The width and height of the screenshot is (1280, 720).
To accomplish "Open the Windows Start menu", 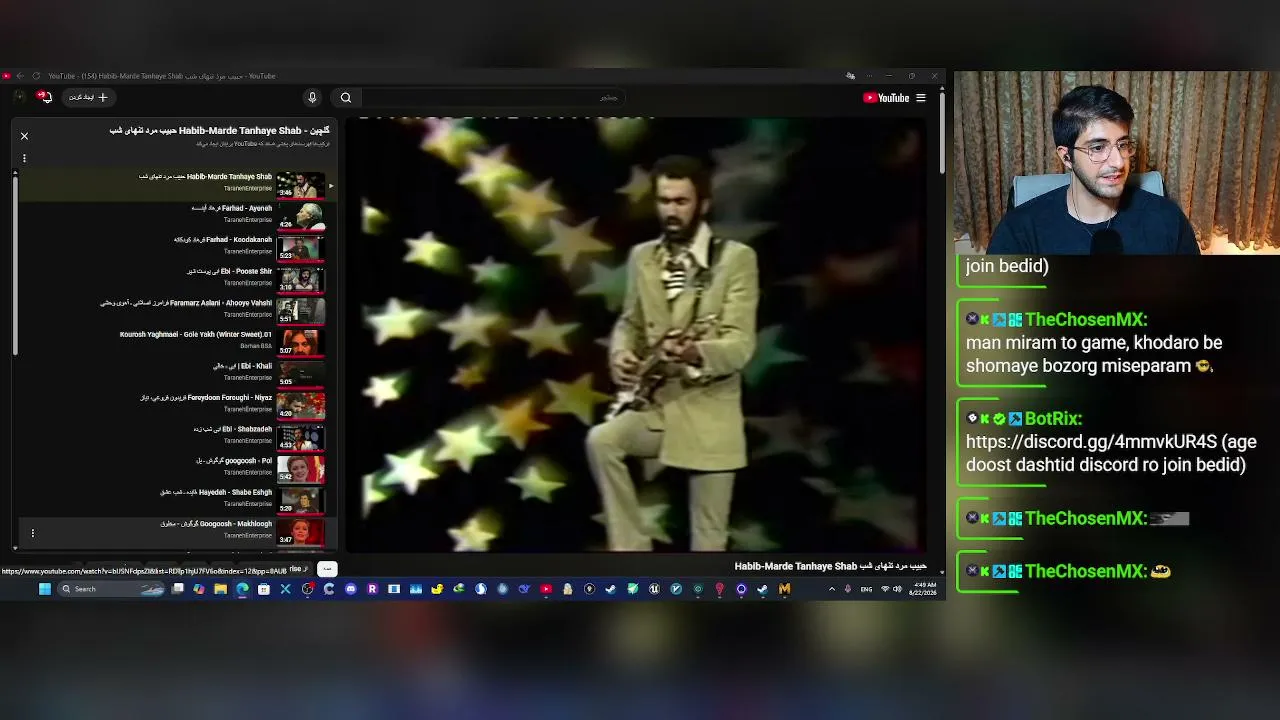I will pos(45,589).
